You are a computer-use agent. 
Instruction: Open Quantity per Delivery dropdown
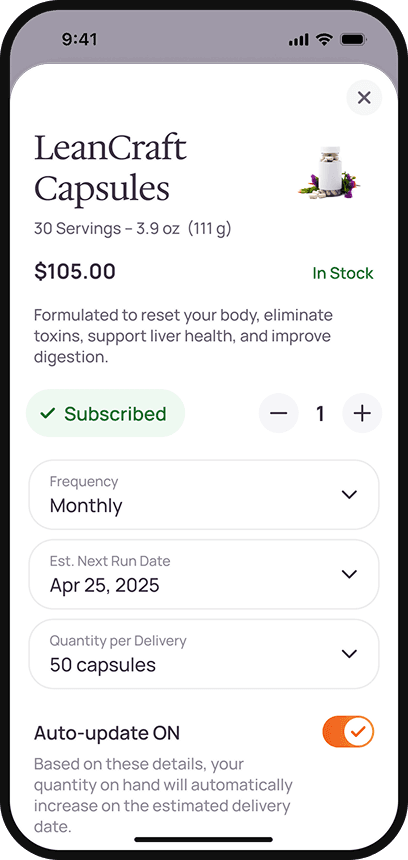(x=203, y=654)
